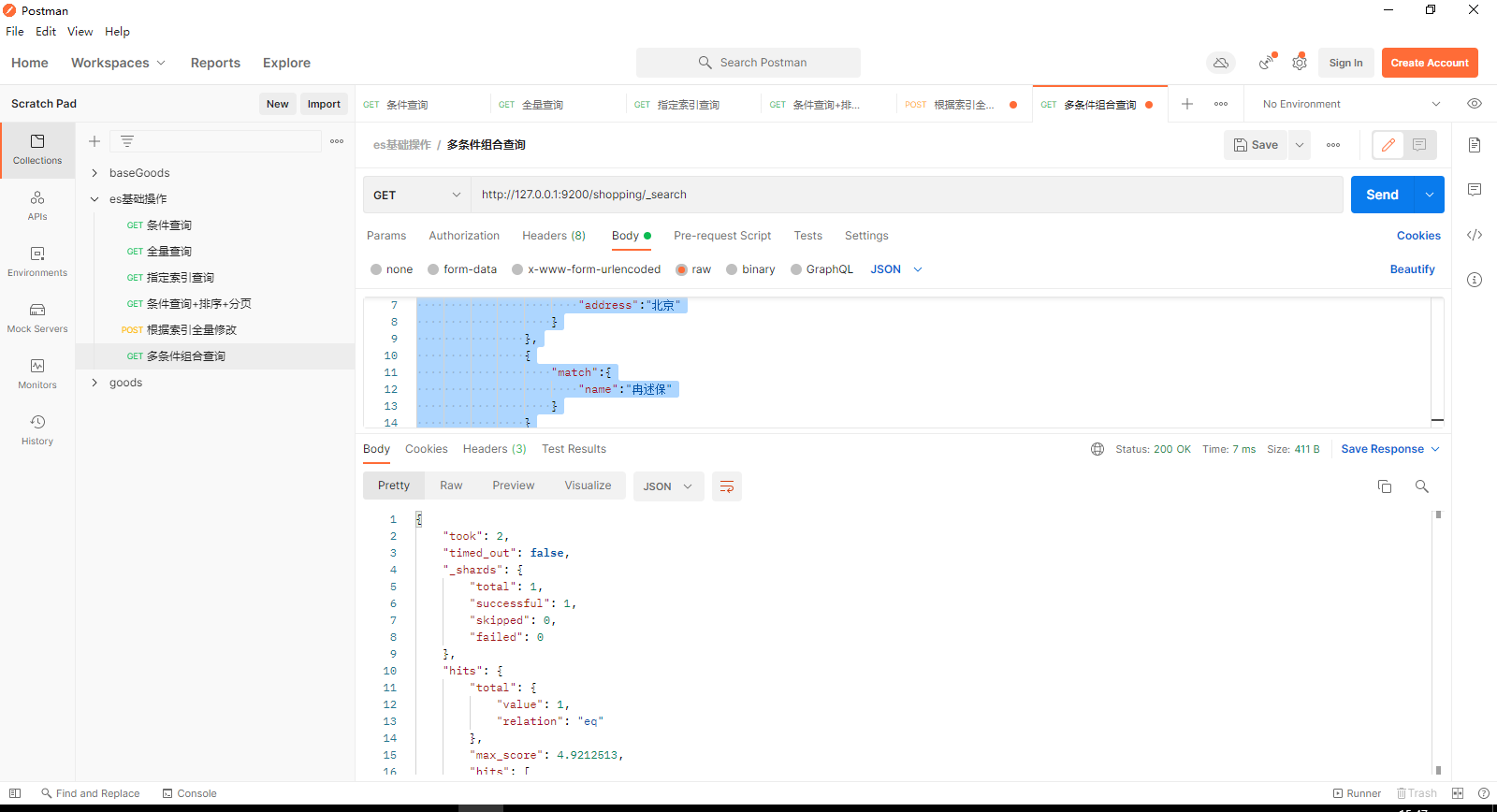
Task: Click the network globe icon near status
Action: coord(1097,449)
